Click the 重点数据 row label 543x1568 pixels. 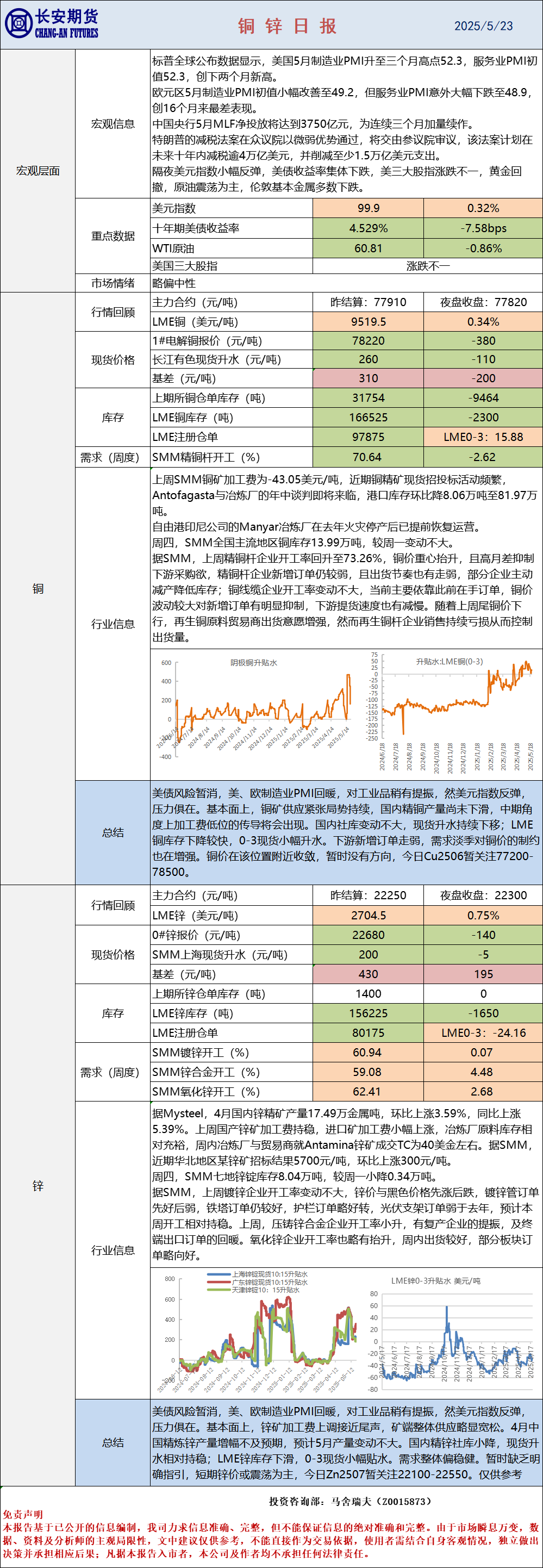coord(113,236)
